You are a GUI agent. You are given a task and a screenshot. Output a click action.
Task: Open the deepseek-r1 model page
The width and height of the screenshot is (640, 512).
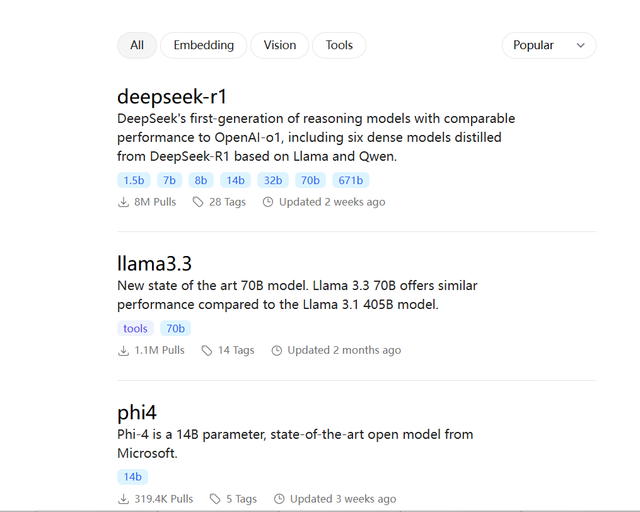(172, 97)
